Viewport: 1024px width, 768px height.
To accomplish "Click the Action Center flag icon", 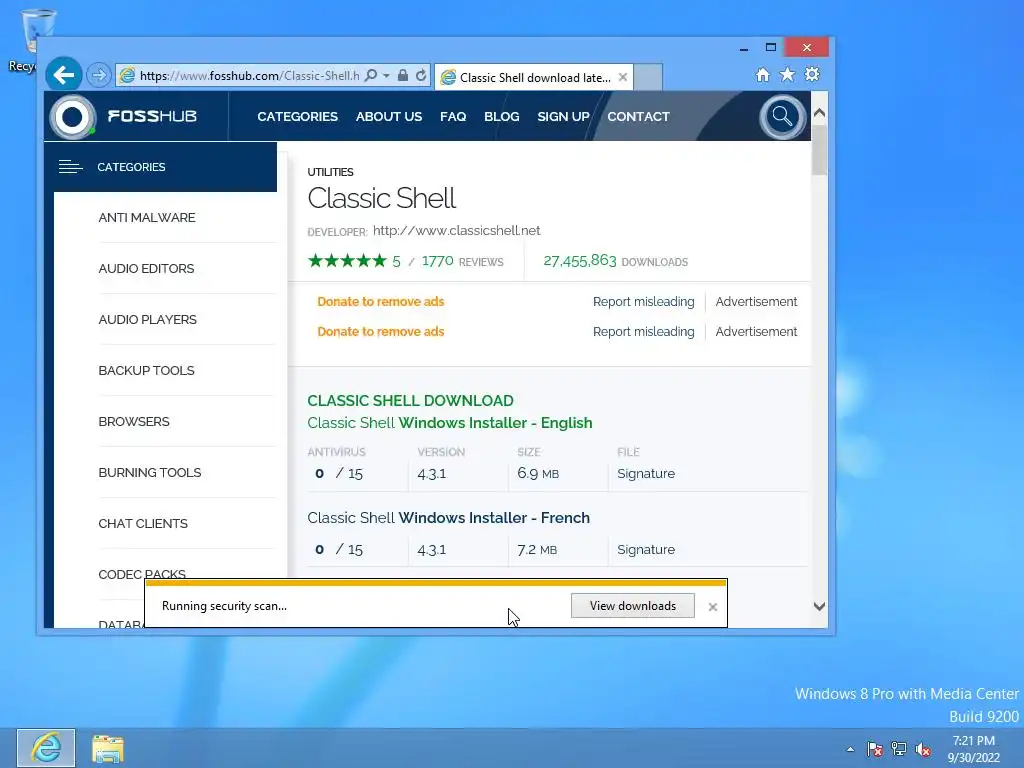I will pyautogui.click(x=874, y=749).
